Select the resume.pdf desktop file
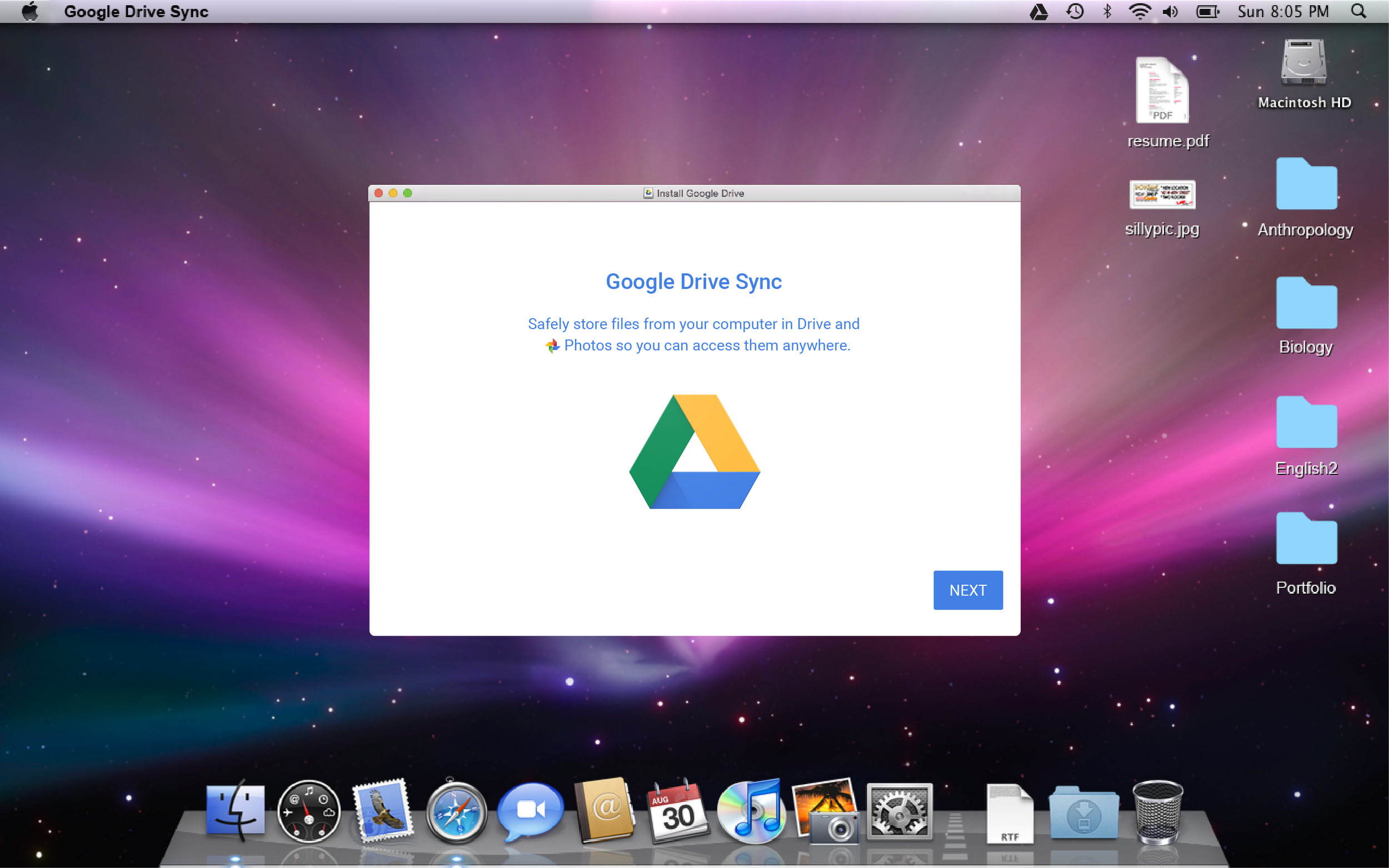 point(1162,90)
